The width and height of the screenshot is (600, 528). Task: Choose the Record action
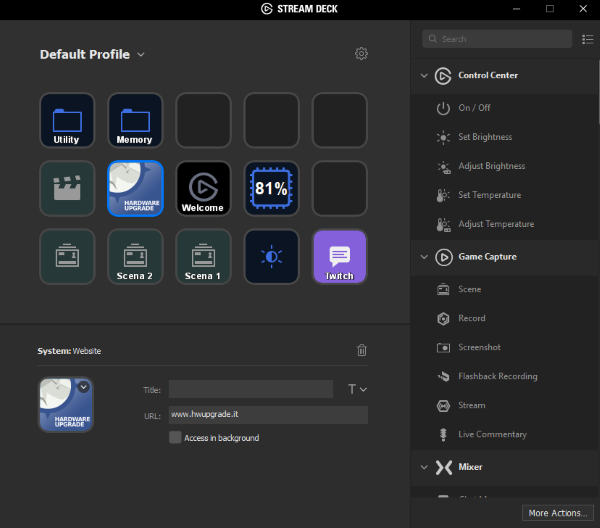[505, 318]
